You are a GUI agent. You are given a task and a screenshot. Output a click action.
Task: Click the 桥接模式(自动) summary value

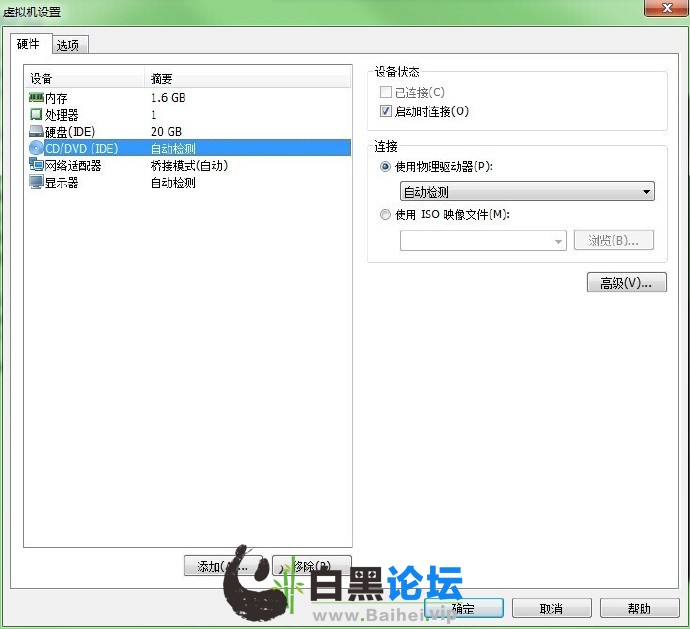[189, 166]
